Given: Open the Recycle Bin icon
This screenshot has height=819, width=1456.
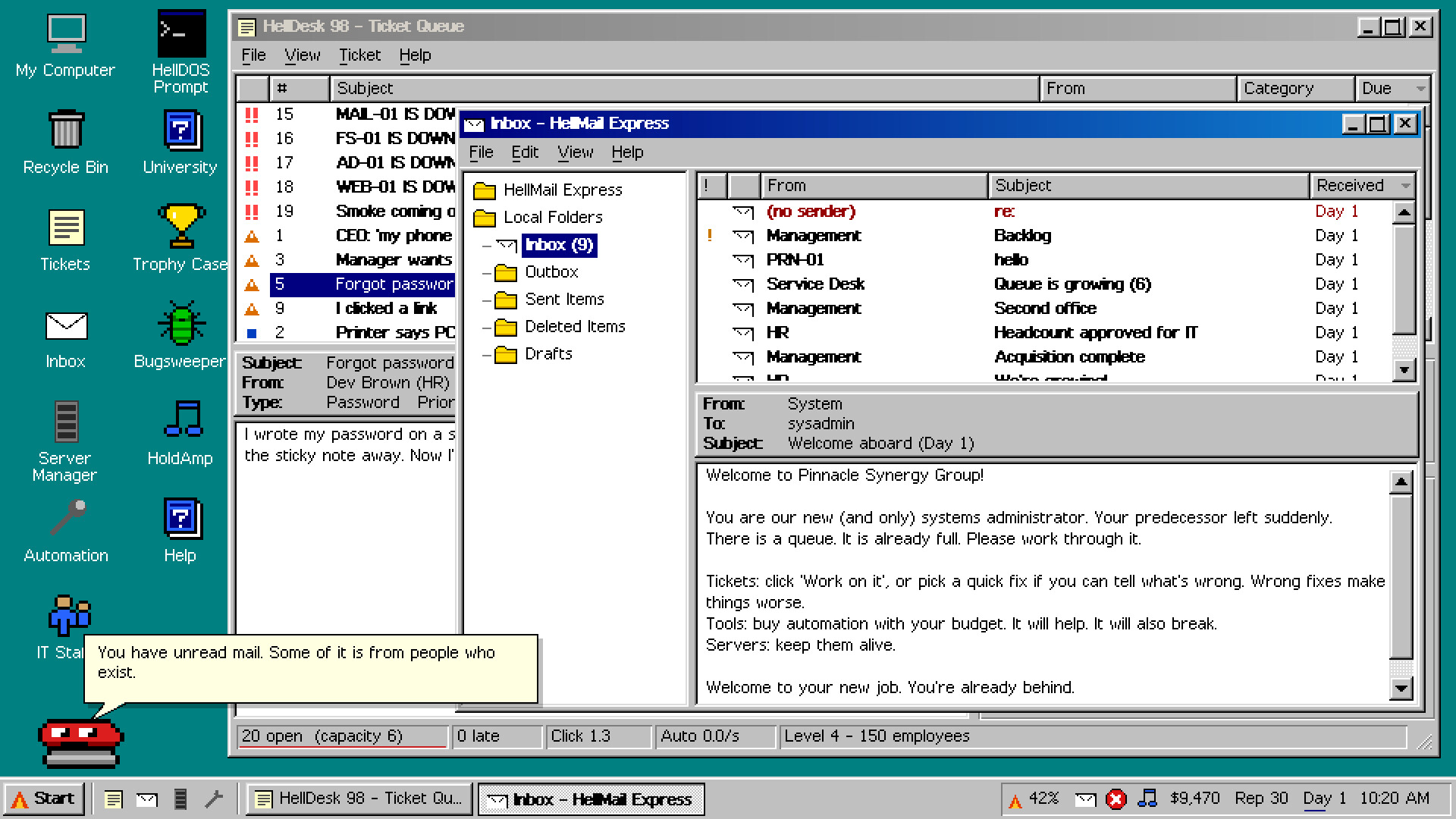Looking at the screenshot, I should click(x=65, y=143).
